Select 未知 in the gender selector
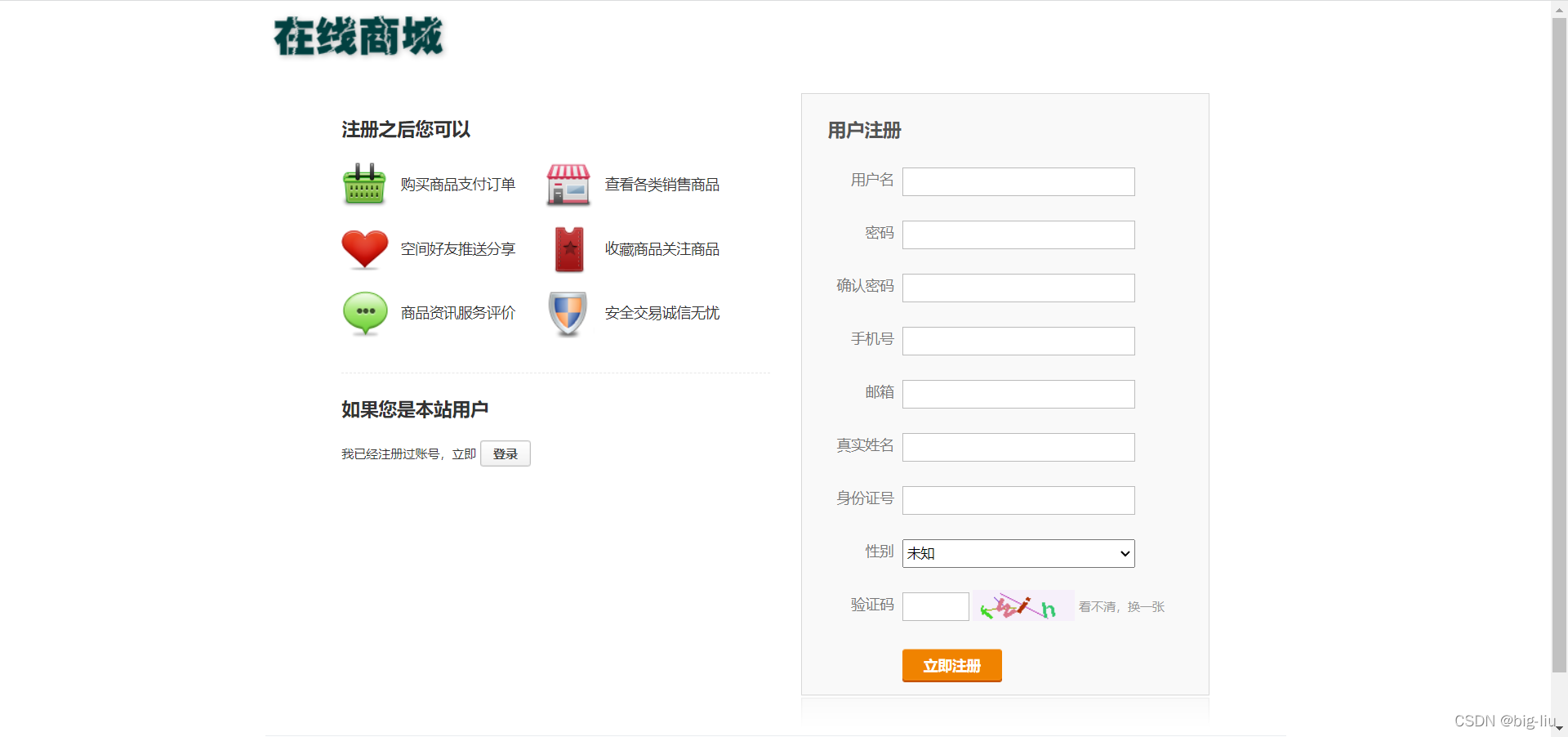 pos(1018,553)
